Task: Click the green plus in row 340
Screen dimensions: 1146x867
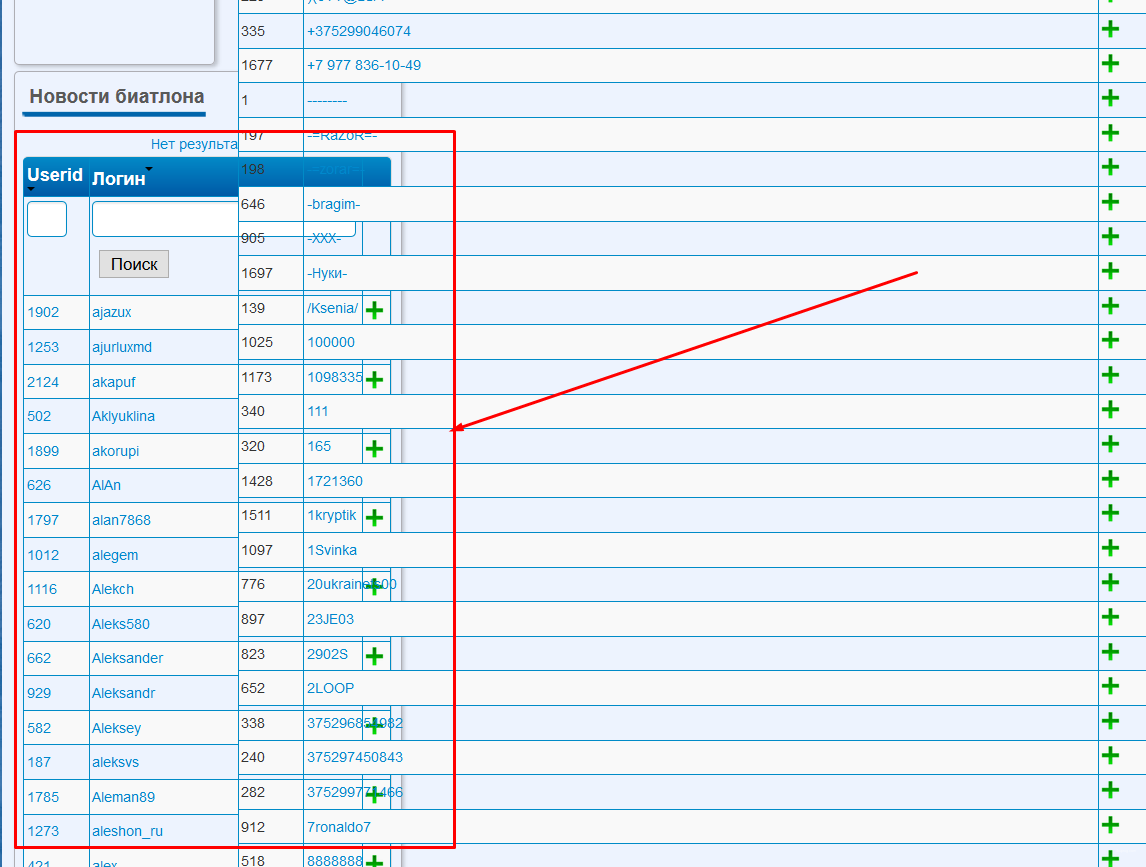Action: coord(1109,410)
